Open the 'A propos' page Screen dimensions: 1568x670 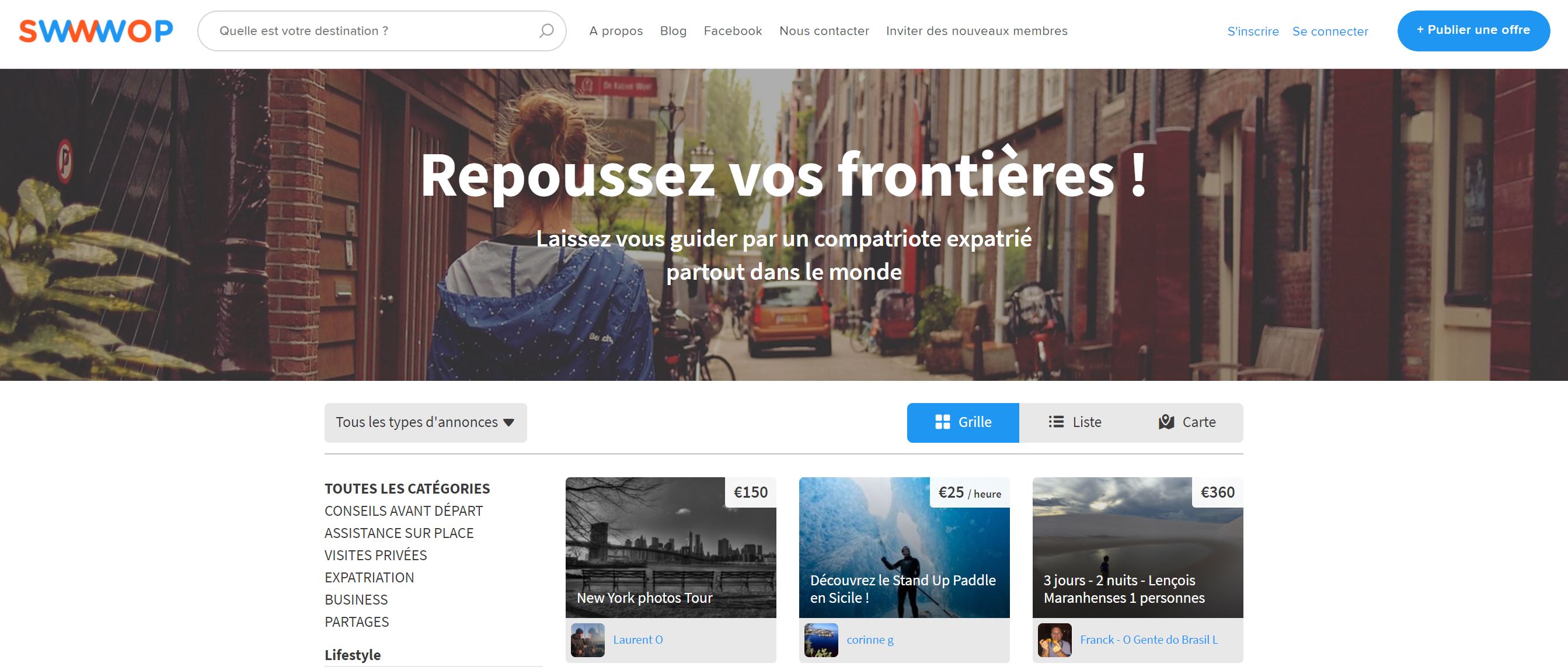(616, 31)
